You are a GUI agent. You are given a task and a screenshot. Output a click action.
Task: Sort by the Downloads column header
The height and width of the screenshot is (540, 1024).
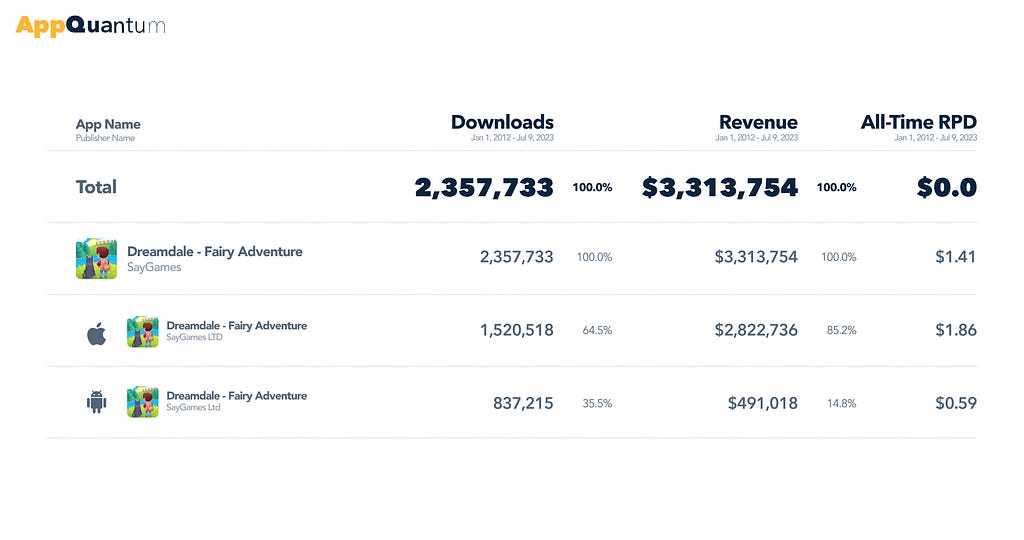tap(502, 122)
